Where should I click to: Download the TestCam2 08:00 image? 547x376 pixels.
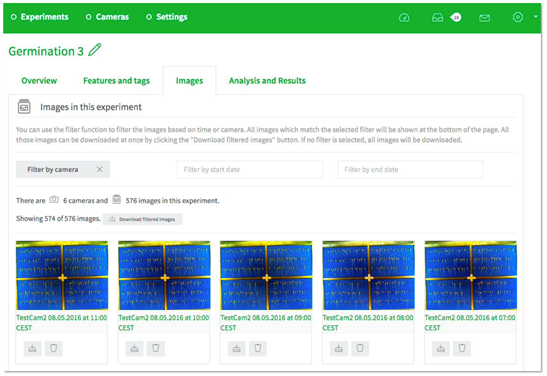pos(339,348)
